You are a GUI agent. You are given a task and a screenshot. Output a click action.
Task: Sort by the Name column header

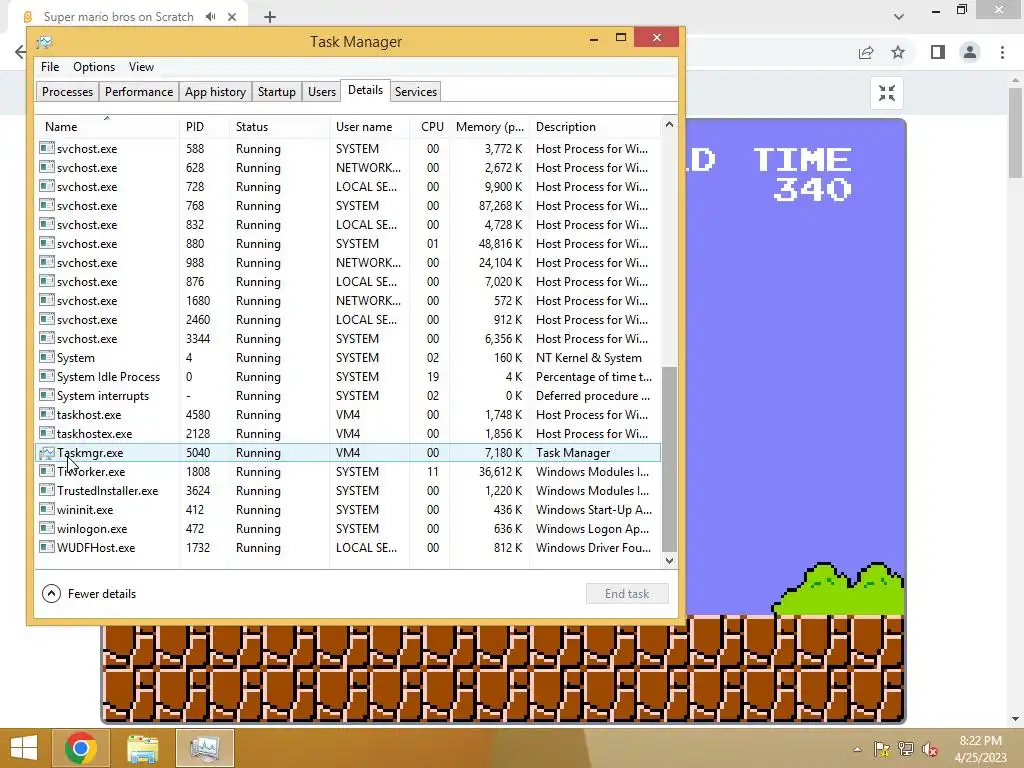[x=107, y=127]
